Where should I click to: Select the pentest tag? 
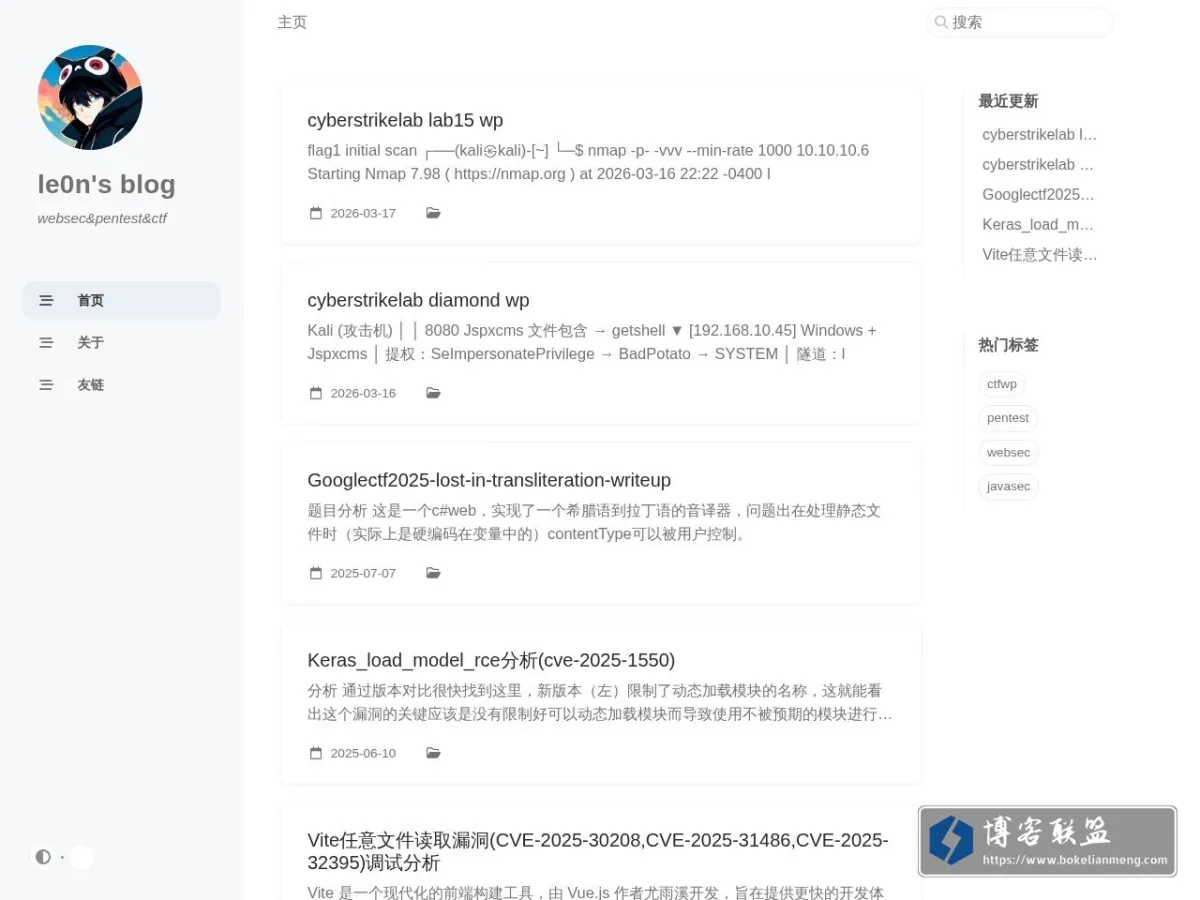[1008, 418]
